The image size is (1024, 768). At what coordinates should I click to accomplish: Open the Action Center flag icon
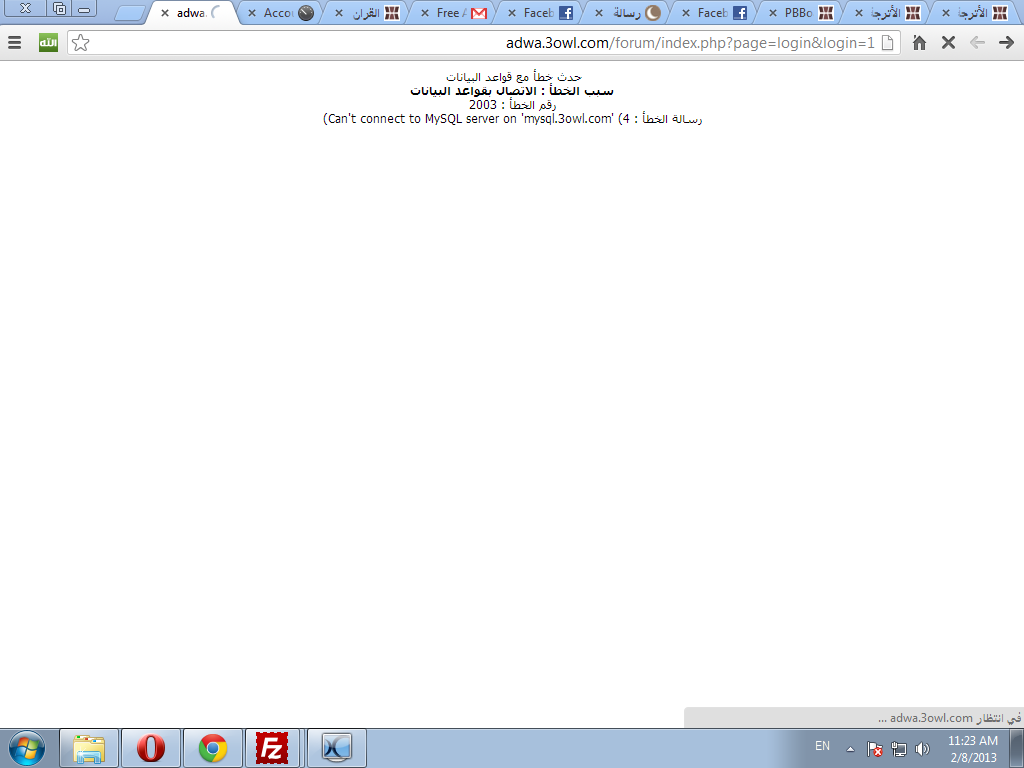[x=875, y=749]
